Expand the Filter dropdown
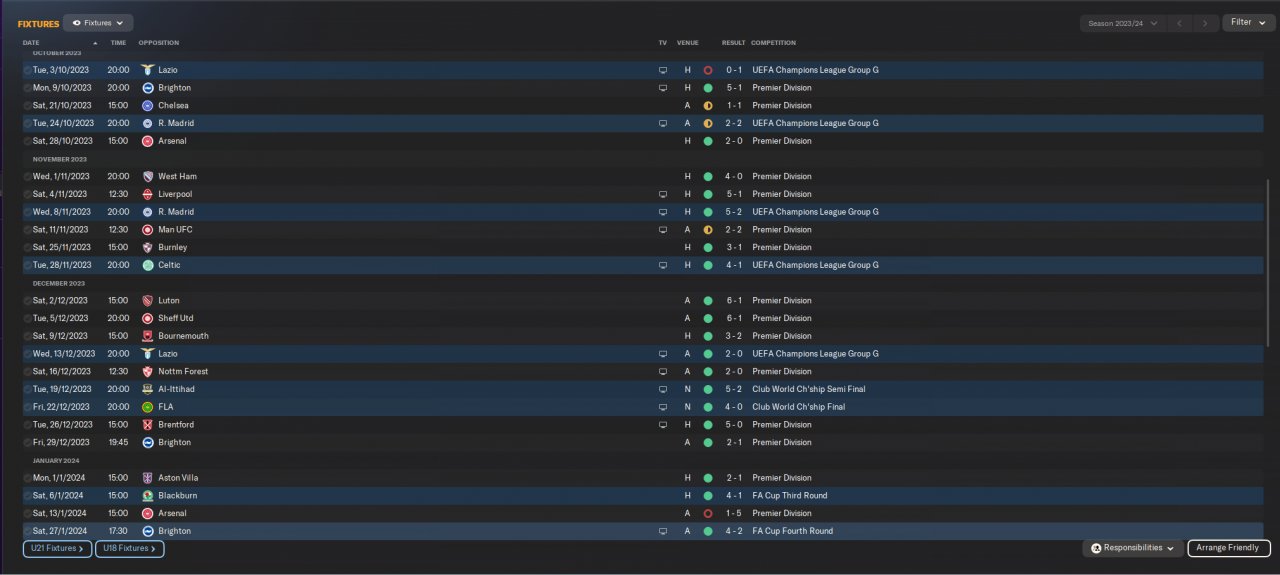Viewport: 1280px width, 575px height. pyautogui.click(x=1248, y=22)
